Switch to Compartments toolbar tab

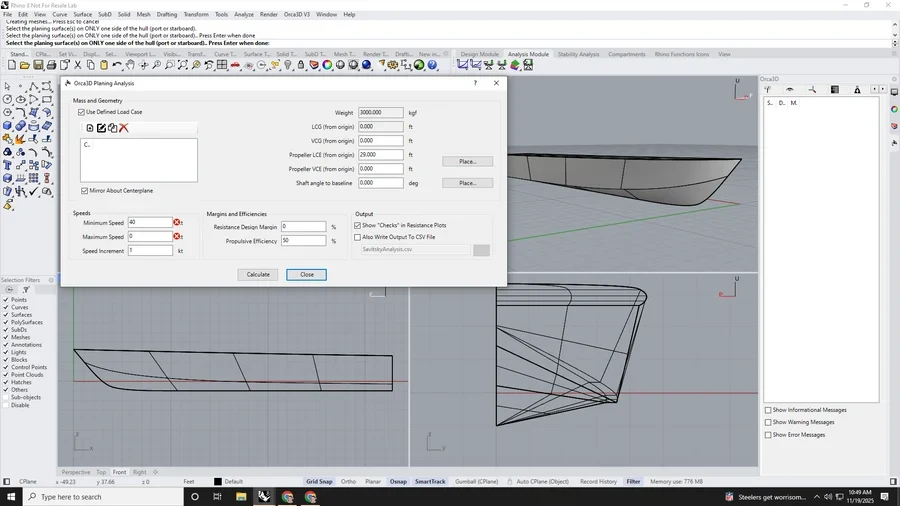[x=627, y=55]
